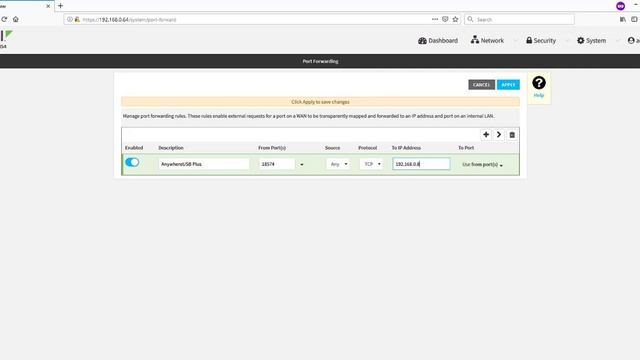This screenshot has width=640, height=360.
Task: Click the Description column header
Action: pyautogui.click(x=171, y=148)
